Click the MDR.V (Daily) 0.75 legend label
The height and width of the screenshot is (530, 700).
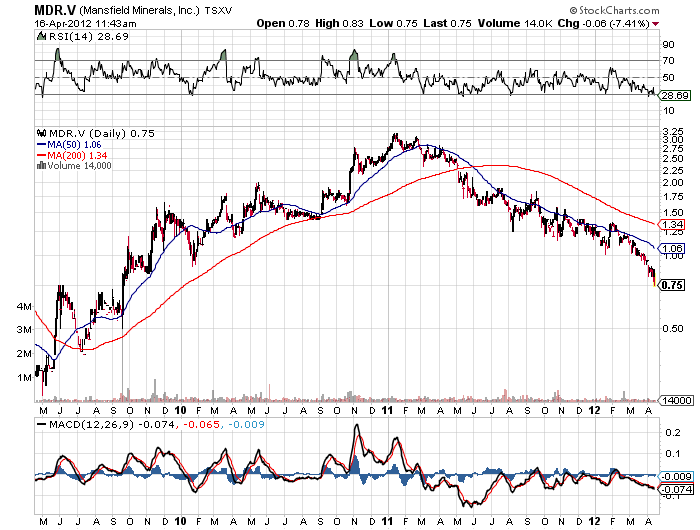102,133
